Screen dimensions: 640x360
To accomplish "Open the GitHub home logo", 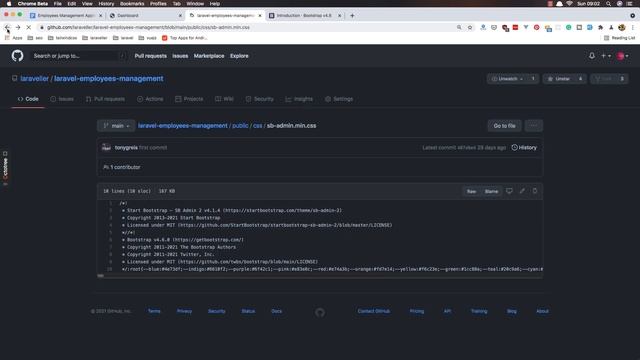I will pyautogui.click(x=18, y=56).
